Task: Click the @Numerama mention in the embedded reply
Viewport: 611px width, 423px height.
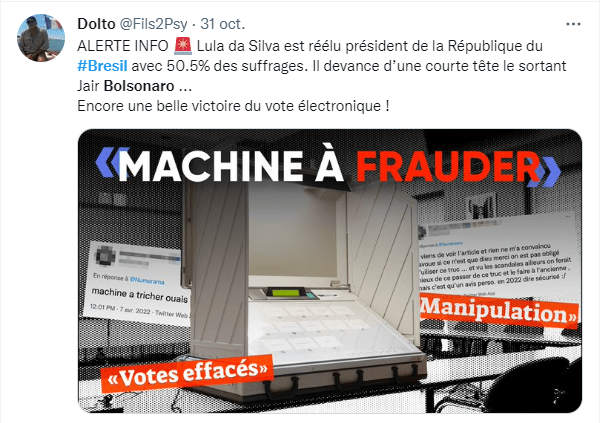Action: coord(147,280)
